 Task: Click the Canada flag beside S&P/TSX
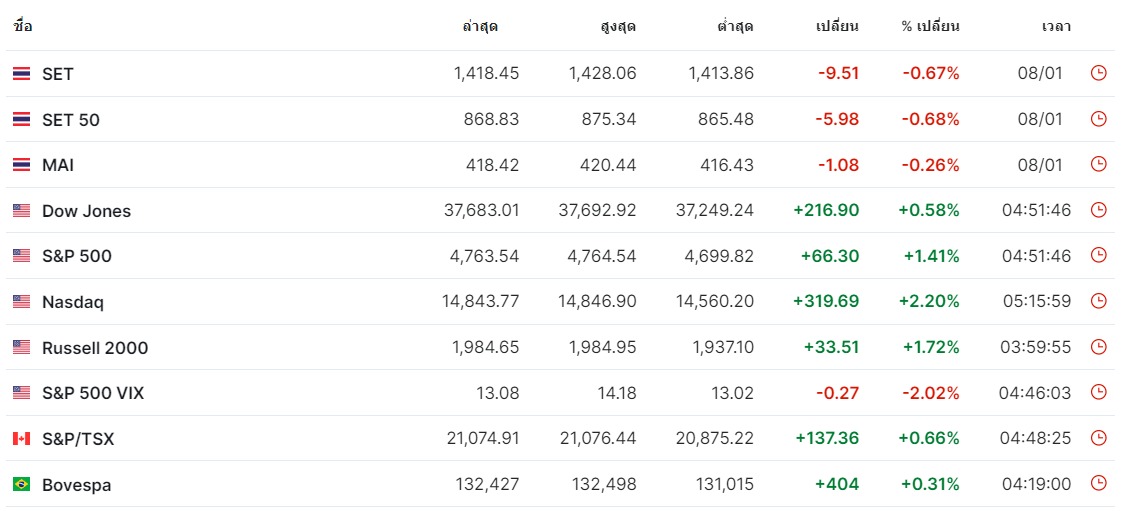21,439
